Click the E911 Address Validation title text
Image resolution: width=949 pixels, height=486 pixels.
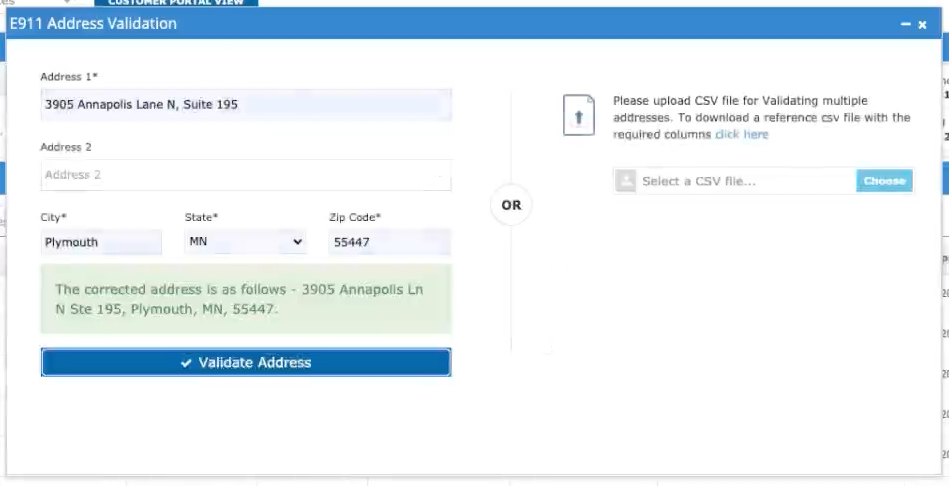click(94, 23)
